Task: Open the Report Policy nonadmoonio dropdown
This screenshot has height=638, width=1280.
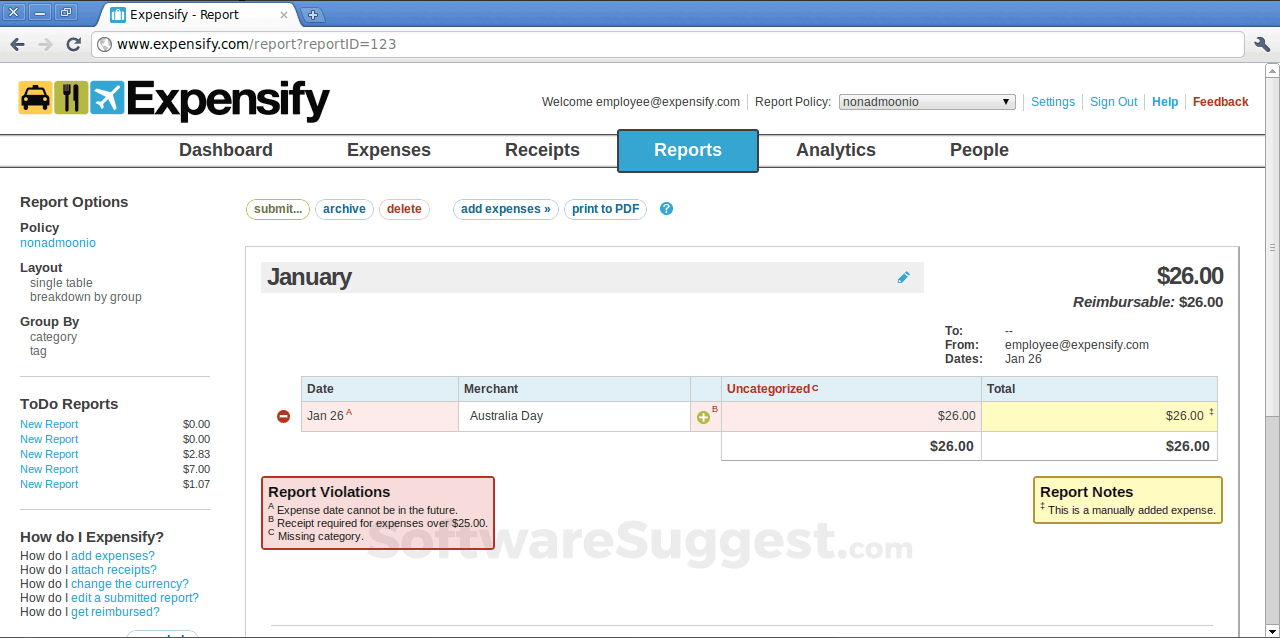Action: click(926, 101)
